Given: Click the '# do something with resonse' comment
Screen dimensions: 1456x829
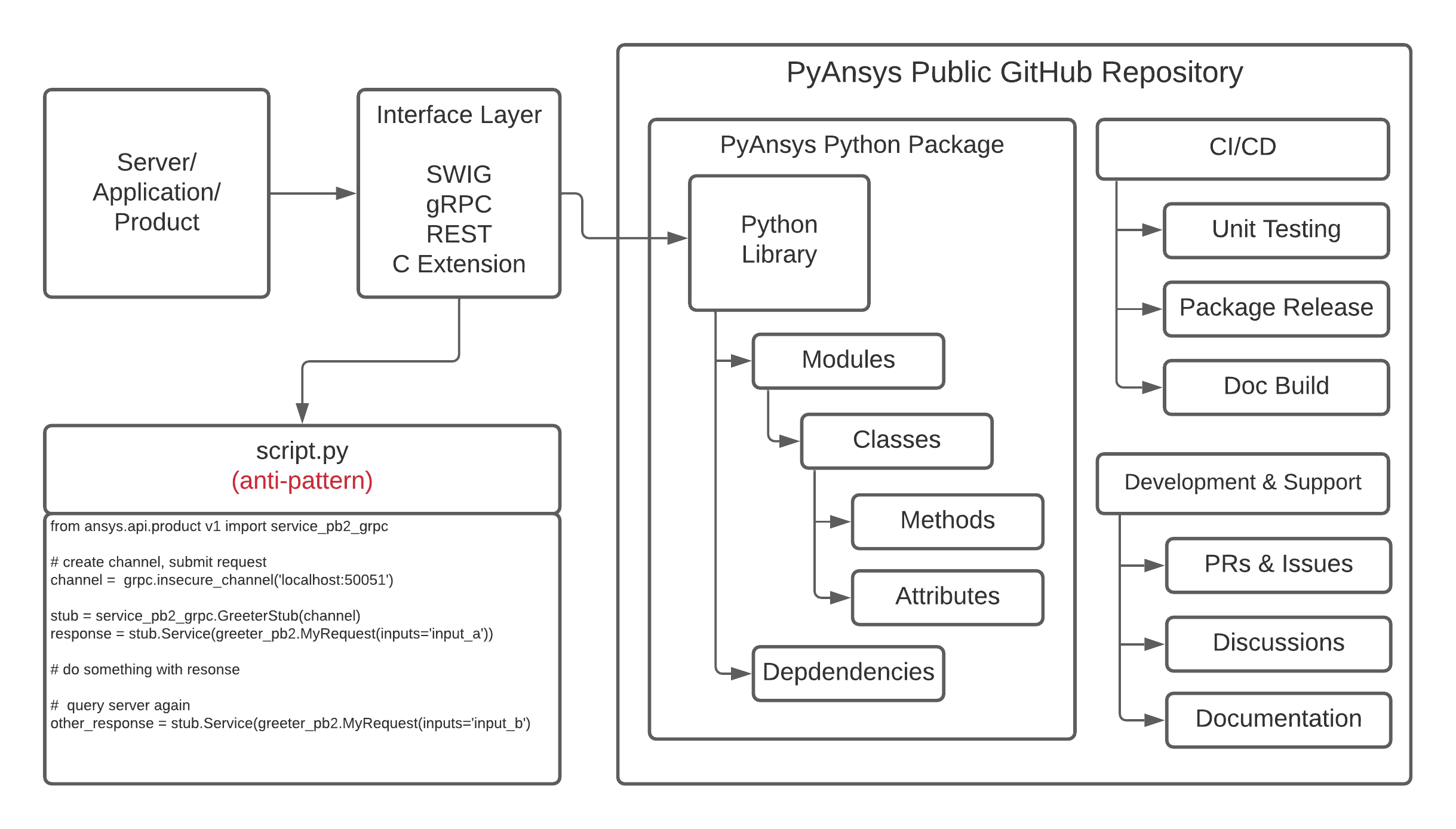Looking at the screenshot, I should [x=145, y=670].
